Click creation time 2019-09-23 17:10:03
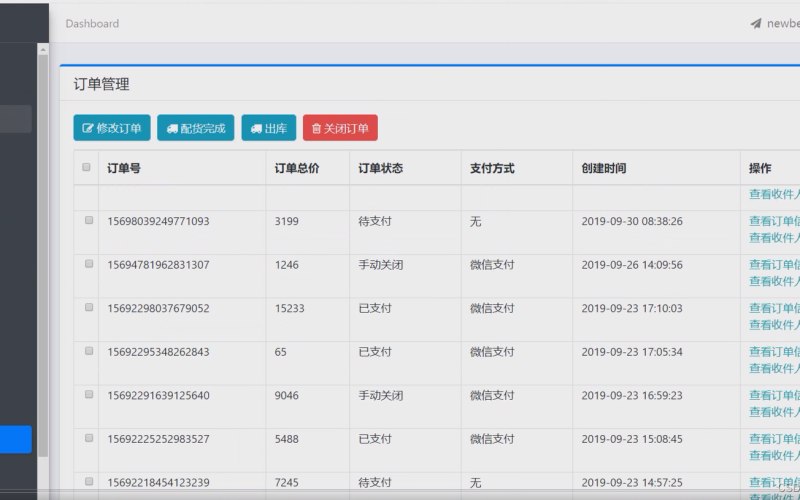The width and height of the screenshot is (800, 500). (632, 308)
